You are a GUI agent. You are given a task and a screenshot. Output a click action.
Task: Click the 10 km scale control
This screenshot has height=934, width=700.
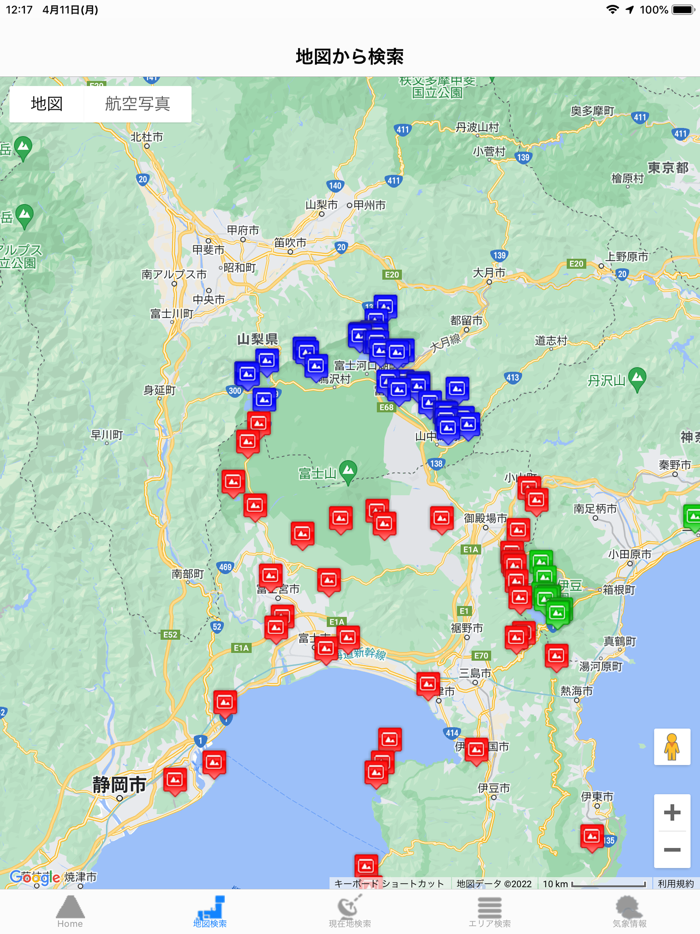pos(594,883)
